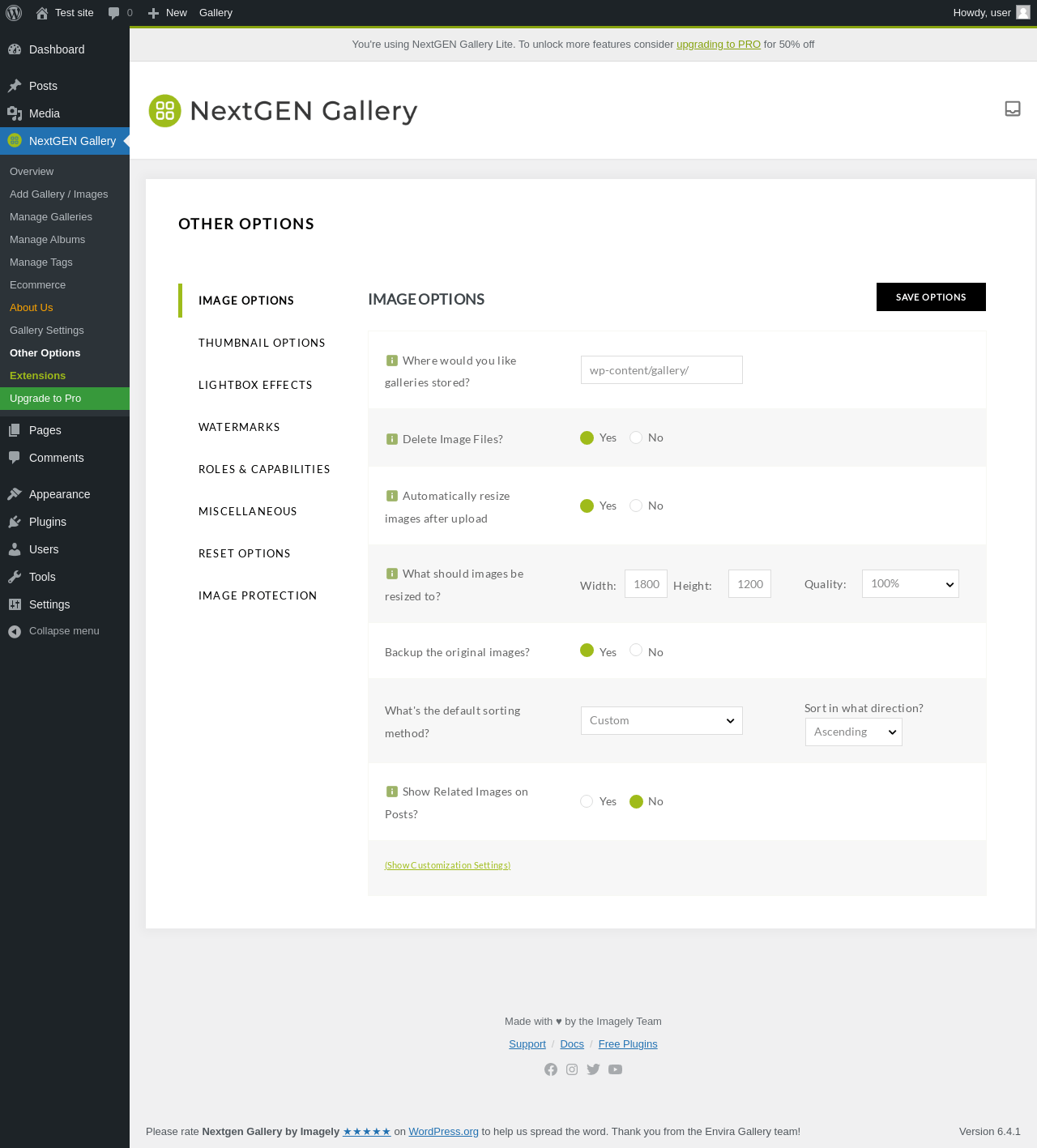Open the Facebook footer icon
The width and height of the screenshot is (1037, 1148).
(x=551, y=1069)
